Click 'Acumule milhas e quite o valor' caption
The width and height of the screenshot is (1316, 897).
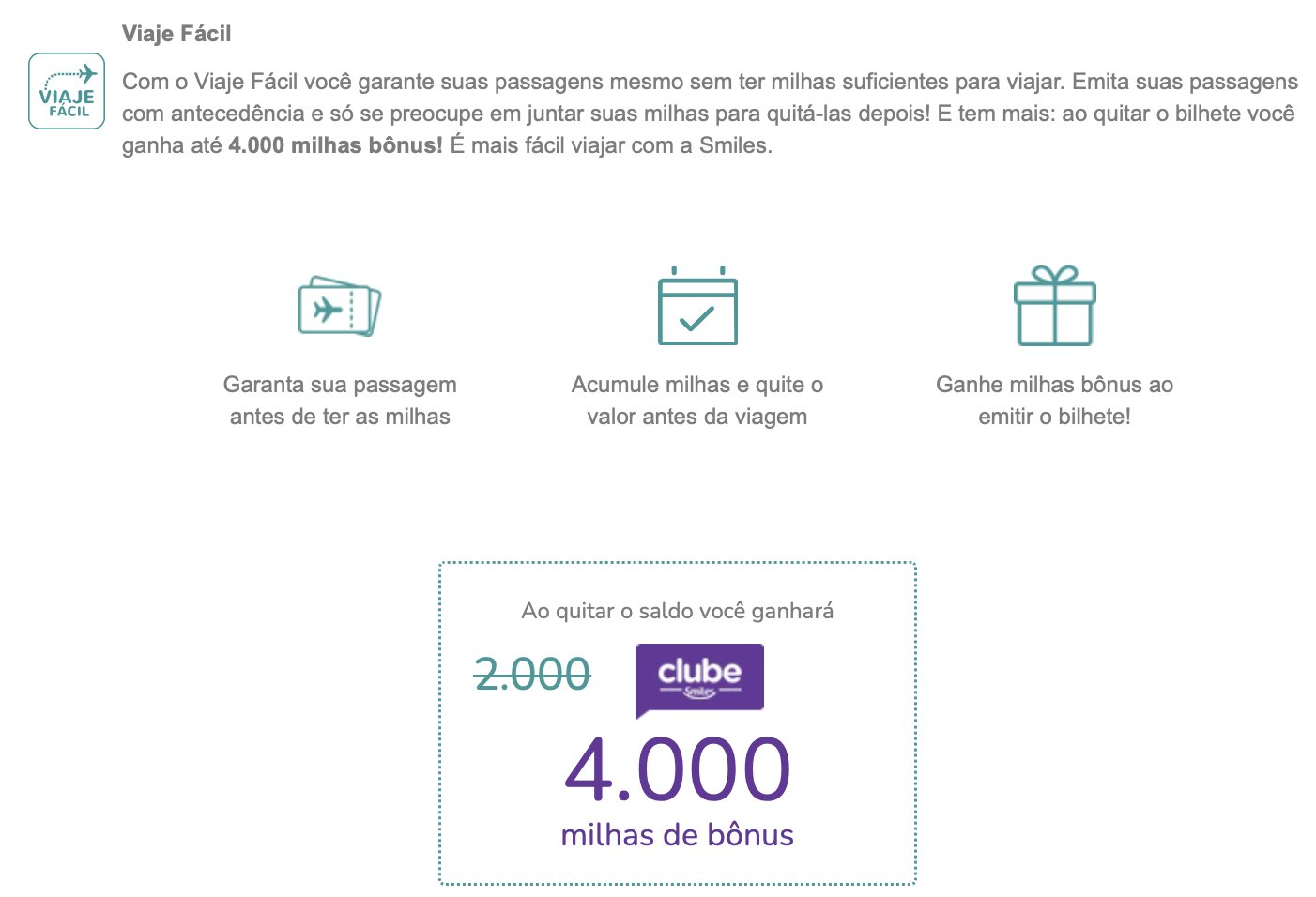697,401
